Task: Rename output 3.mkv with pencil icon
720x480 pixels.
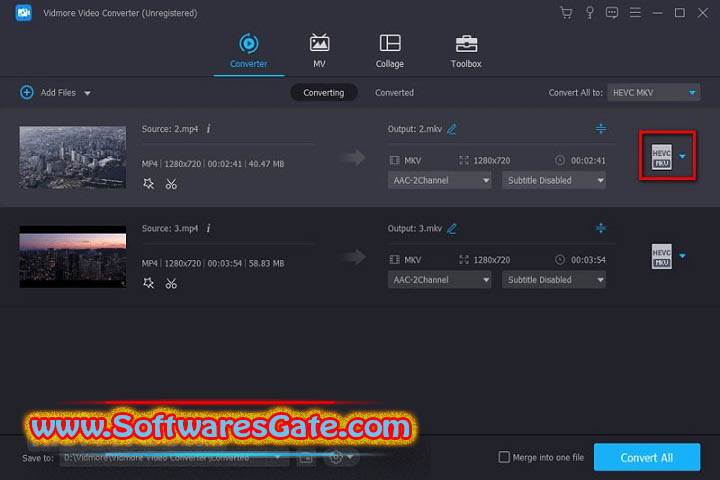Action: 452,228
